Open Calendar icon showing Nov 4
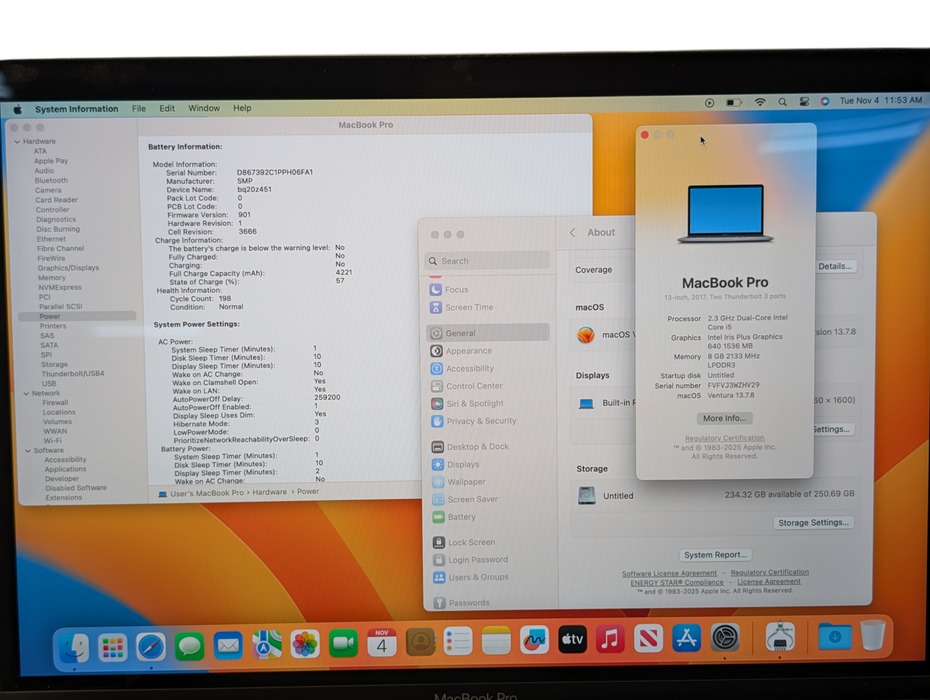Image resolution: width=930 pixels, height=700 pixels. point(382,642)
